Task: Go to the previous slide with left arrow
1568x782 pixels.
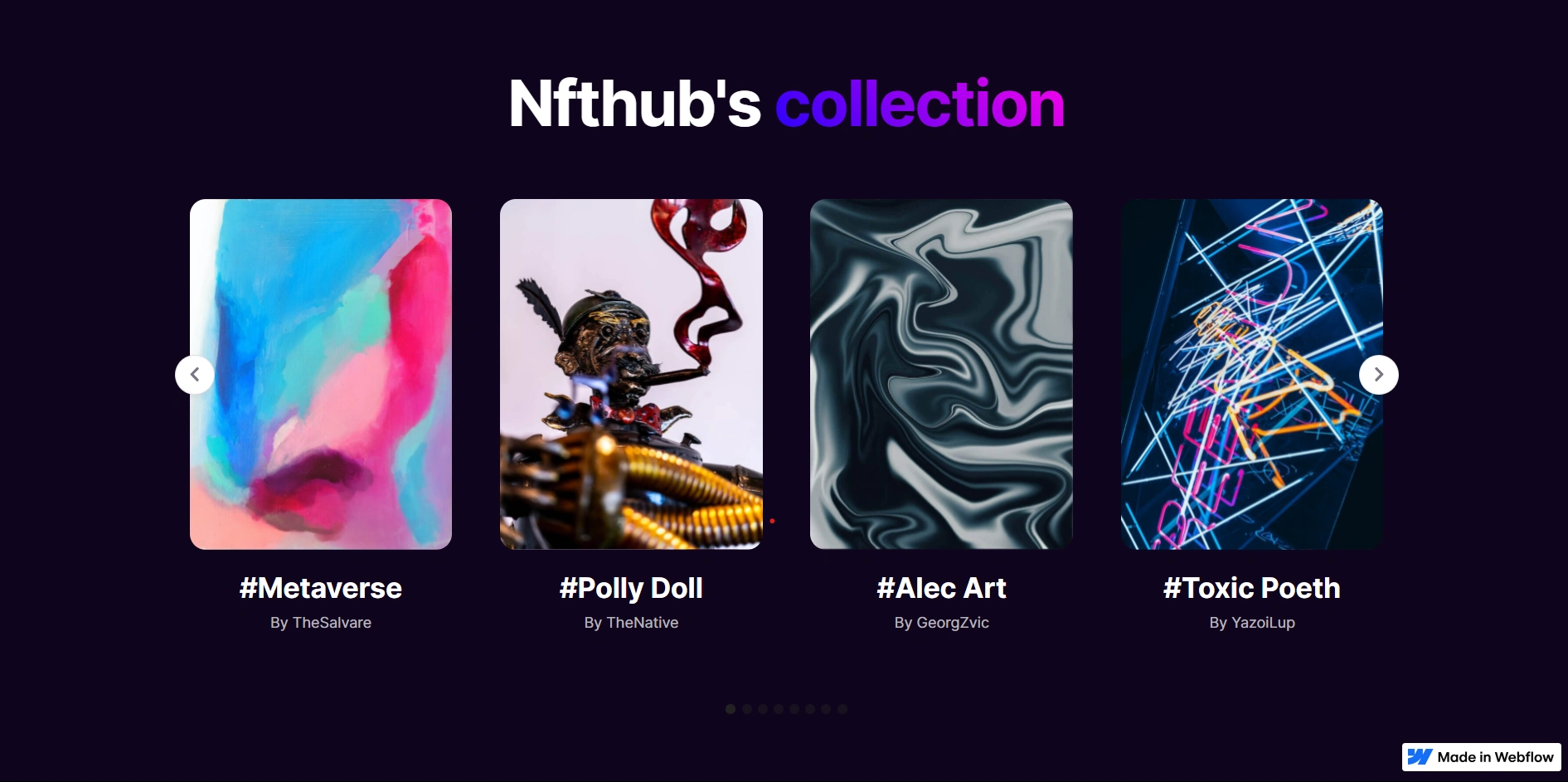Action: pyautogui.click(x=195, y=375)
